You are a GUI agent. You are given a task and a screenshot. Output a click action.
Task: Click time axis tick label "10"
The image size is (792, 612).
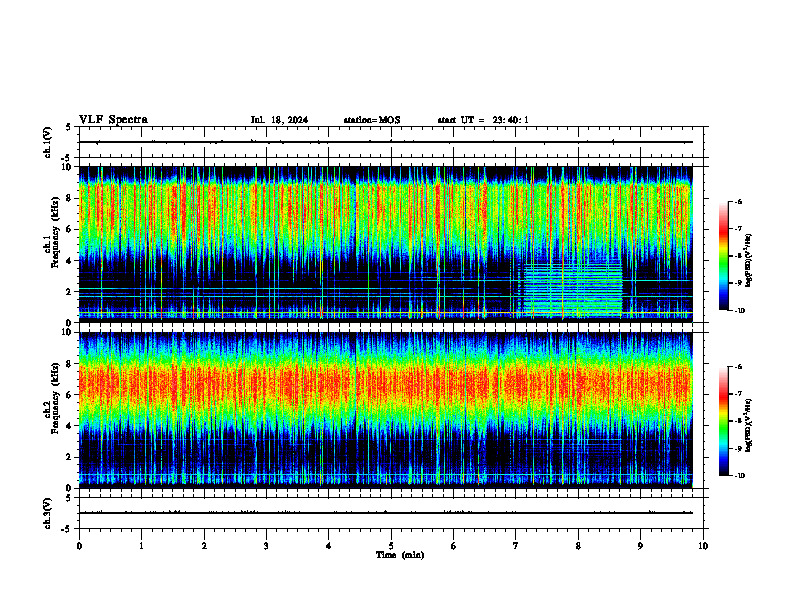tap(703, 546)
